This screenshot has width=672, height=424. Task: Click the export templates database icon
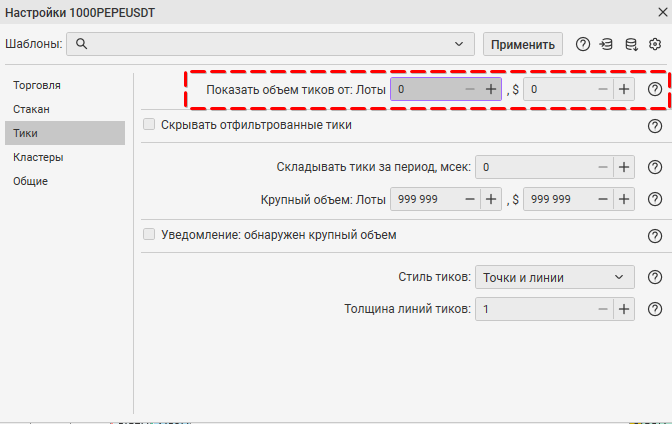[631, 44]
